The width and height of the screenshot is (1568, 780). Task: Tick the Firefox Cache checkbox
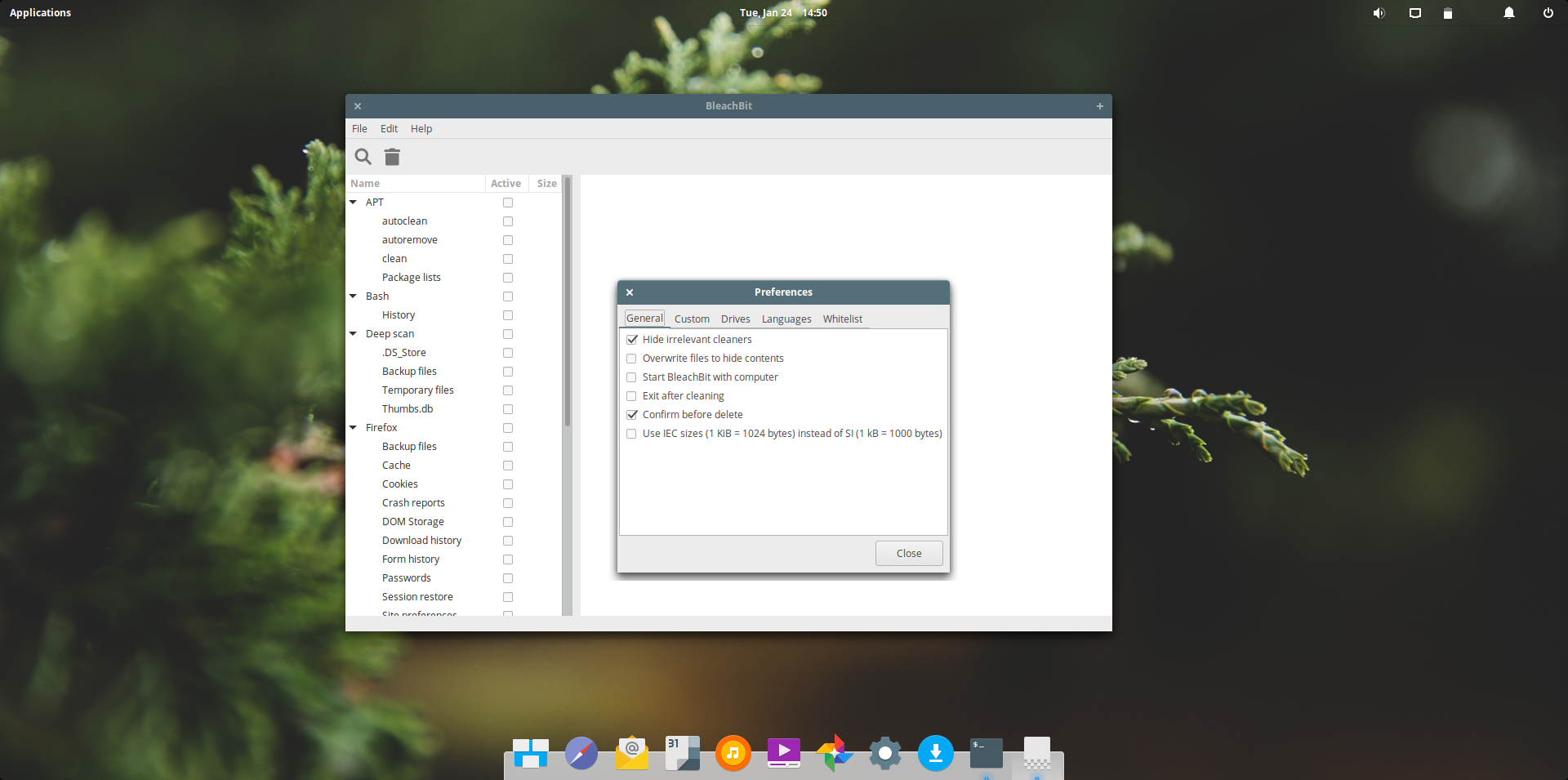click(508, 466)
